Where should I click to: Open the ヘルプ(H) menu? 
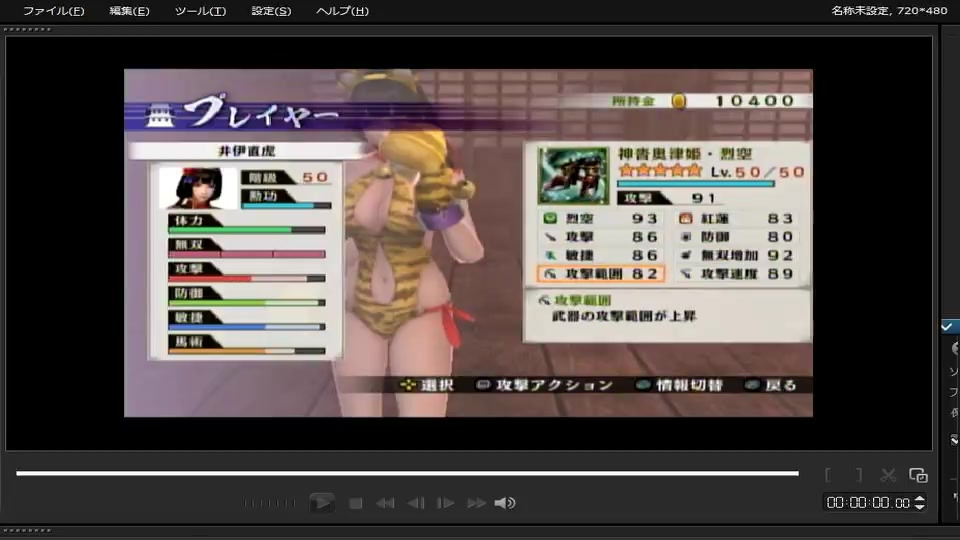[x=342, y=11]
